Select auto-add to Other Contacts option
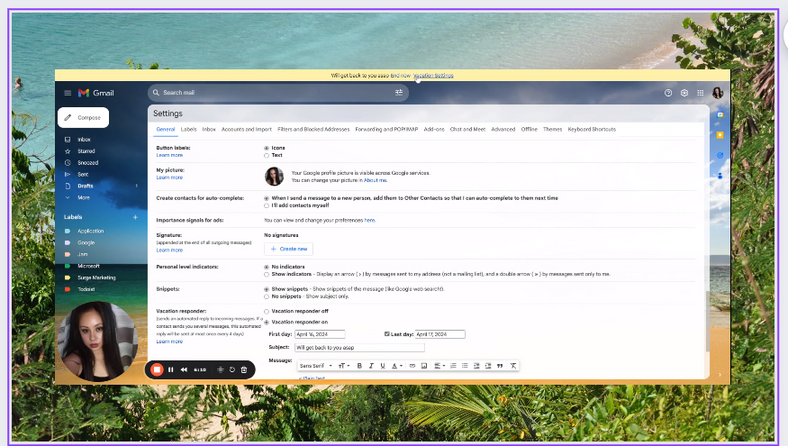 click(266, 199)
